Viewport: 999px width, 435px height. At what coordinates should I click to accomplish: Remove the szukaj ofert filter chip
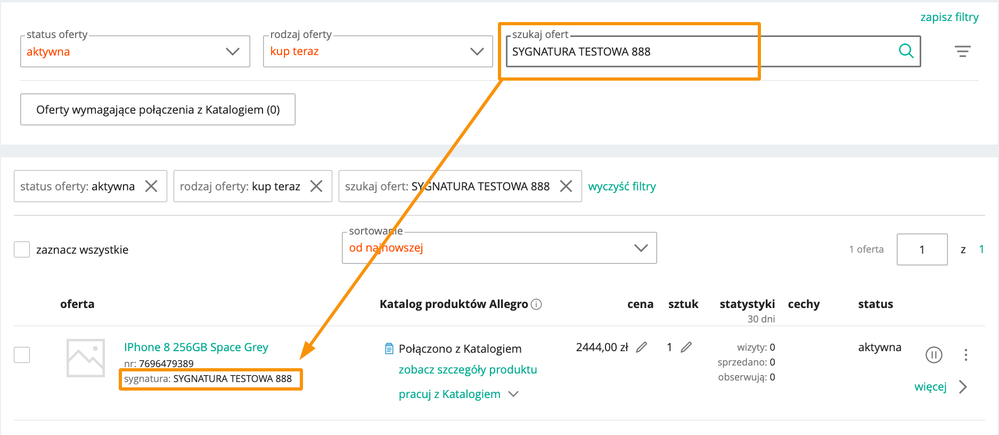566,186
